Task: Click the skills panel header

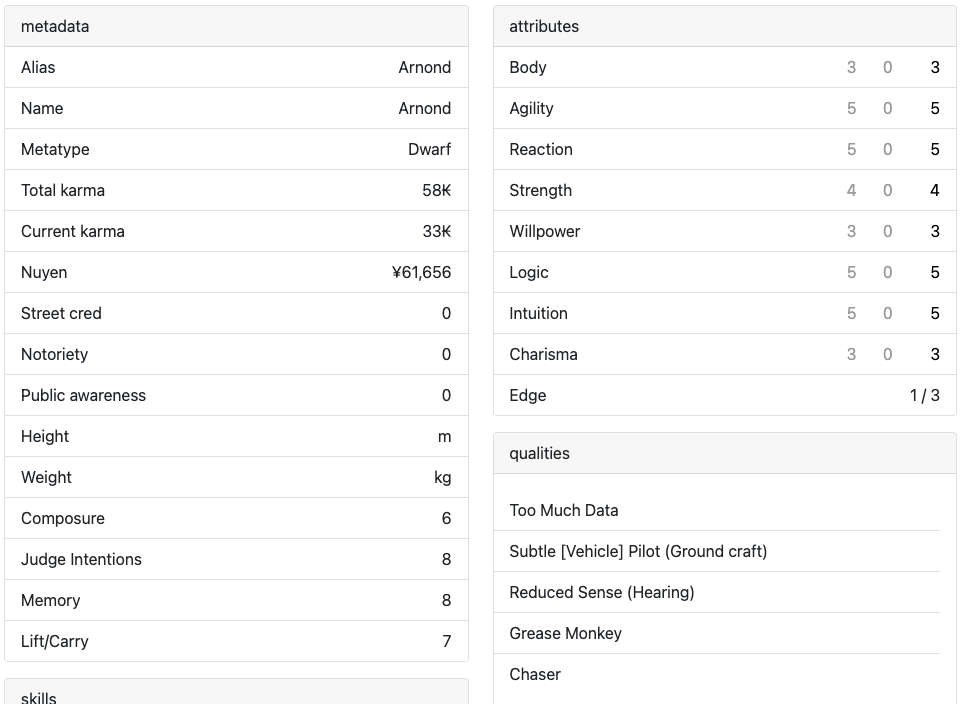Action: coord(236,695)
